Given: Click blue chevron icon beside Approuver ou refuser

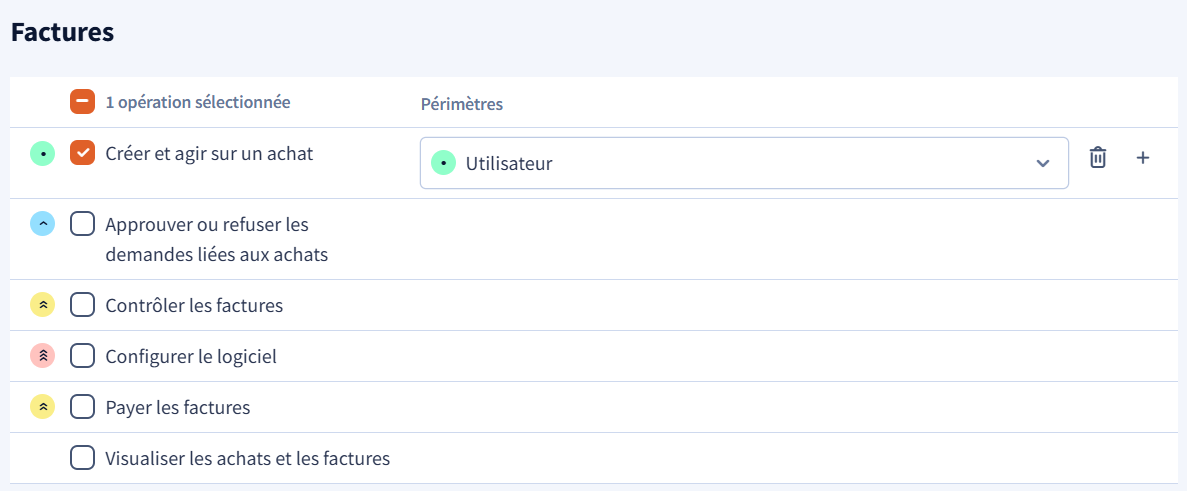Looking at the screenshot, I should 42,224.
